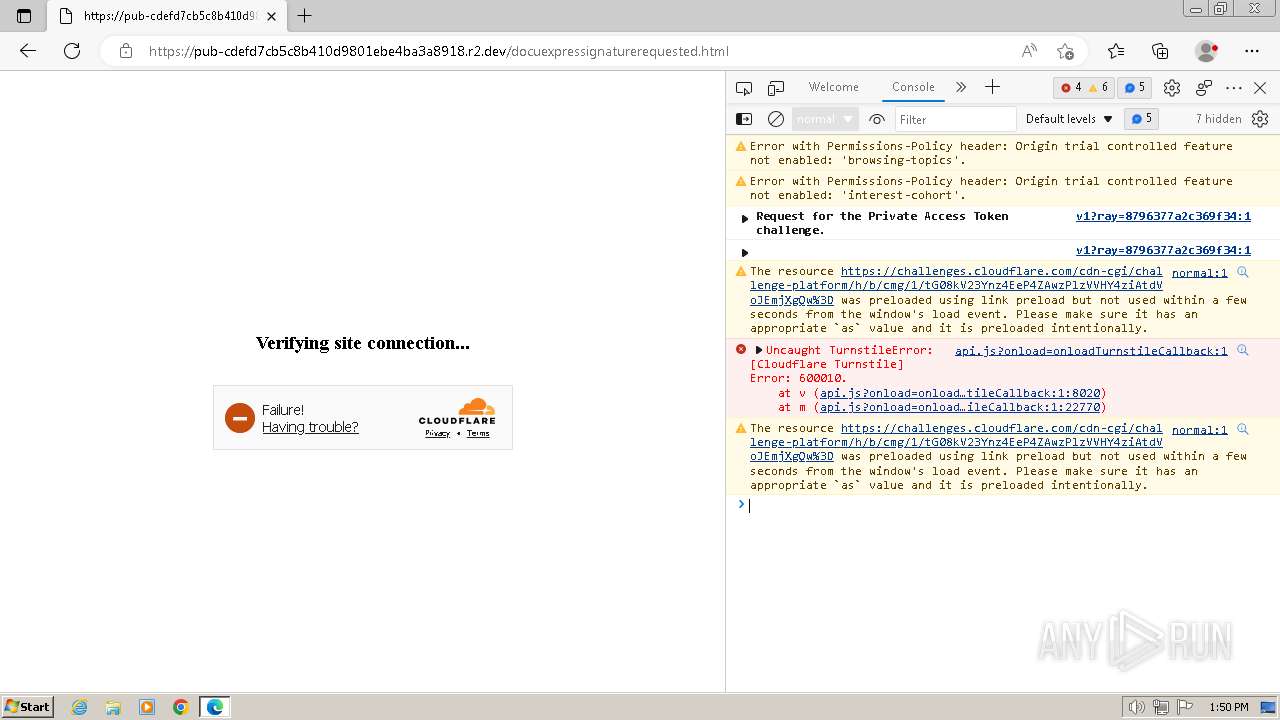Open the stack trace link ending 1:22770
Image resolution: width=1280 pixels, height=720 pixels.
pos(960,407)
